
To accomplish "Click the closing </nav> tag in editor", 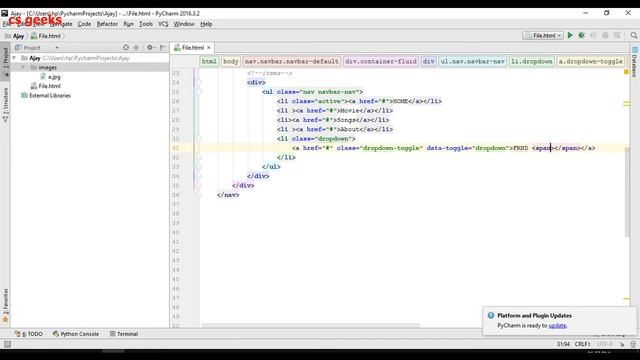I will coord(228,195).
